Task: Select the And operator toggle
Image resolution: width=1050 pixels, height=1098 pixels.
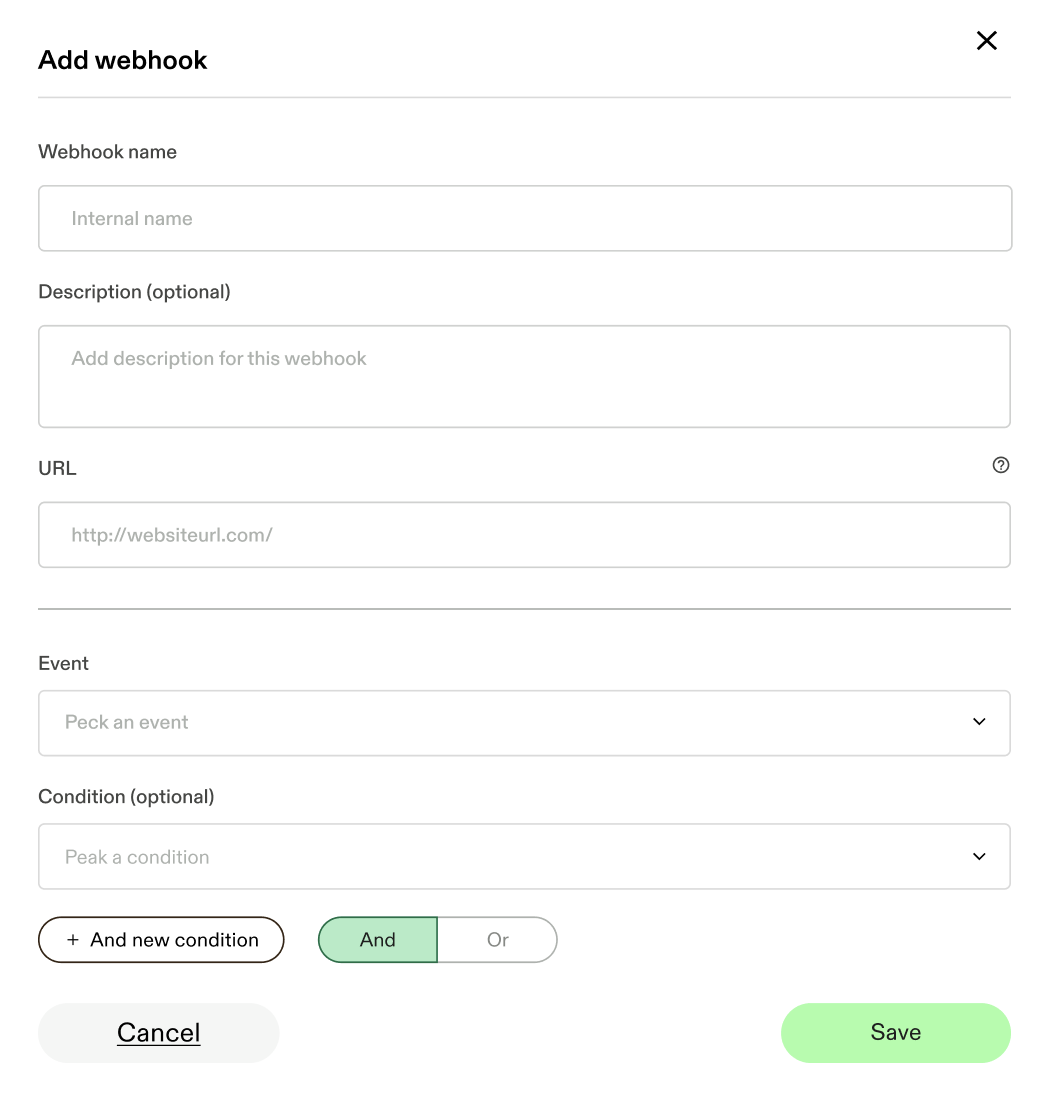Action: 378,940
